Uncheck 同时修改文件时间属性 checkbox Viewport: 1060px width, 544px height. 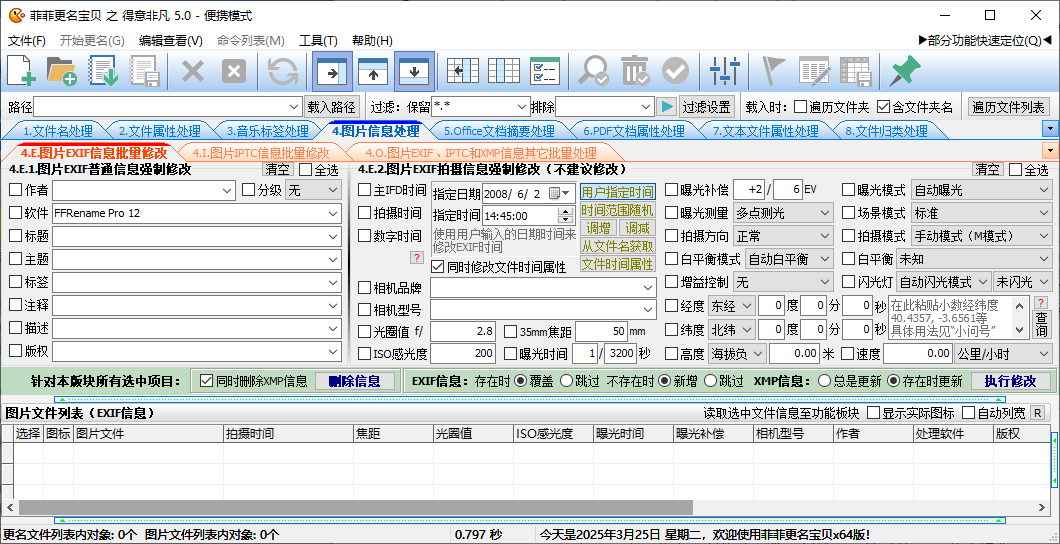[x=437, y=267]
